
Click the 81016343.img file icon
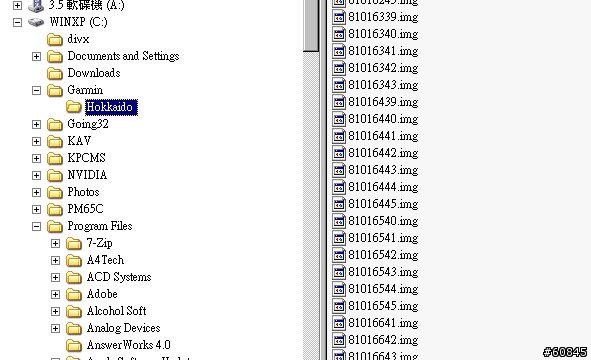[339, 85]
